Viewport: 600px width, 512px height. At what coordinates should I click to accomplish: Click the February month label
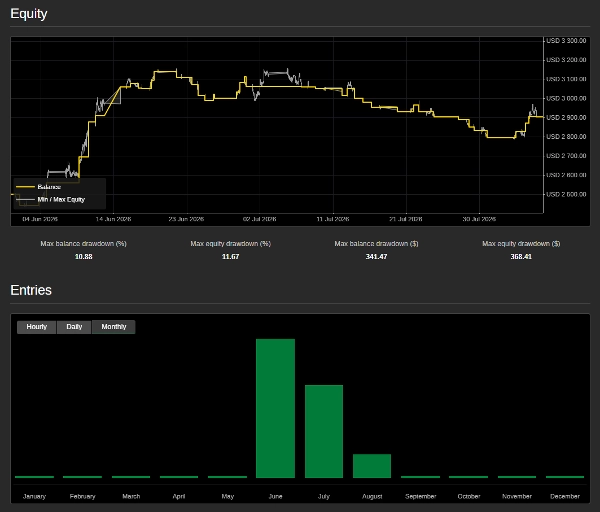point(82,496)
